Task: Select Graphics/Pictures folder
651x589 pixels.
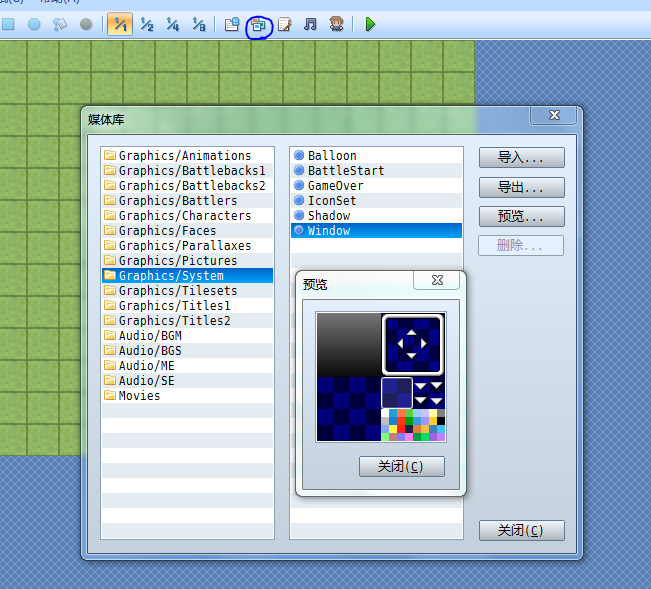Action: 187,260
